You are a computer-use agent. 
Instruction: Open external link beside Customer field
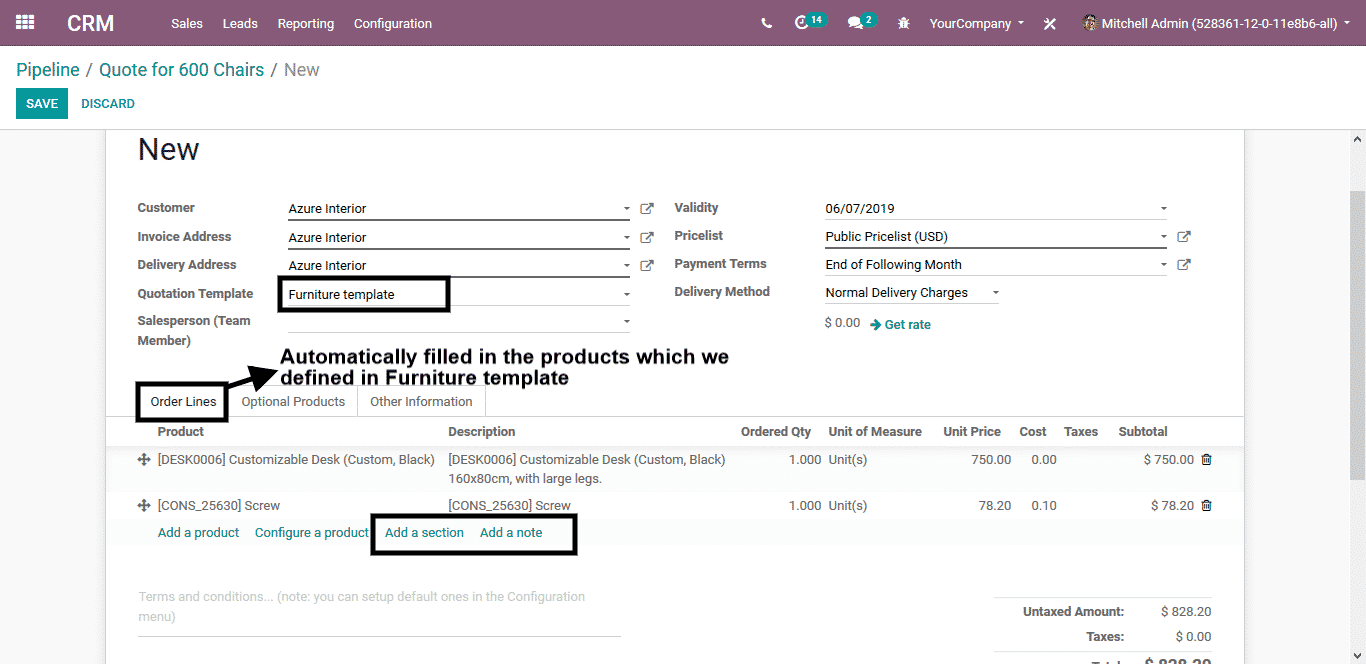point(647,209)
